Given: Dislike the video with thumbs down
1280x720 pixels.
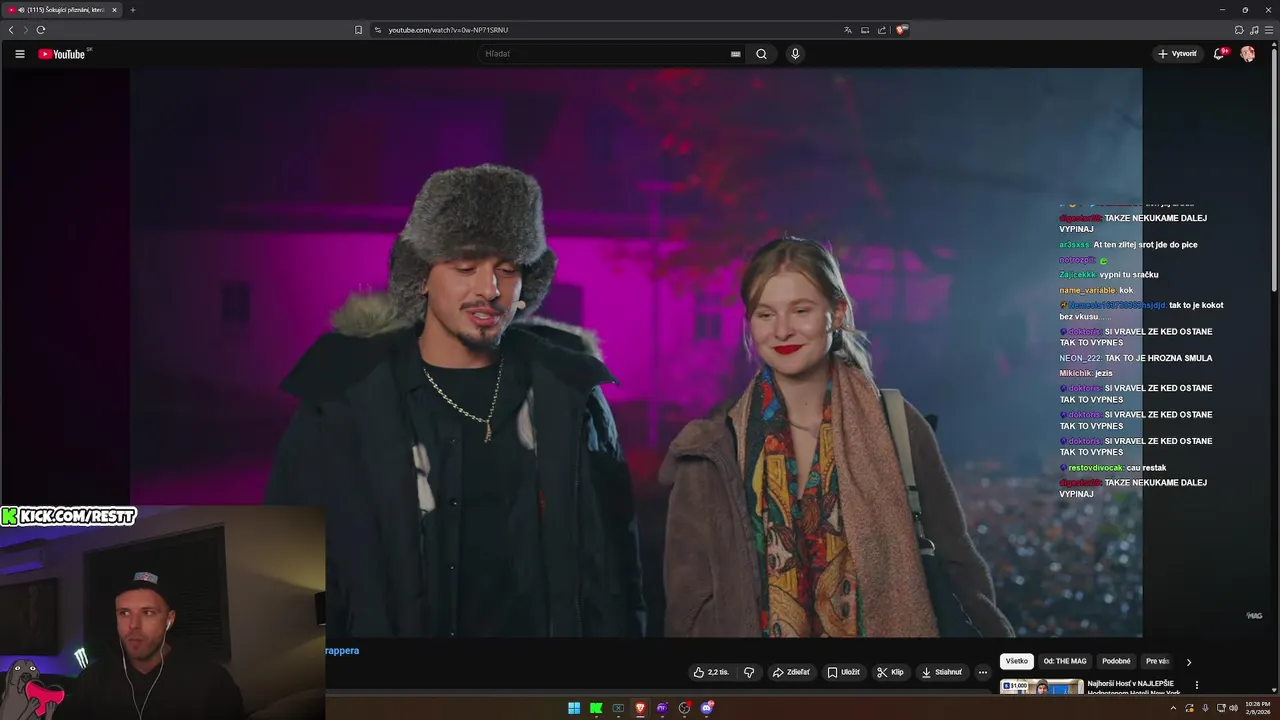Looking at the screenshot, I should 749,672.
